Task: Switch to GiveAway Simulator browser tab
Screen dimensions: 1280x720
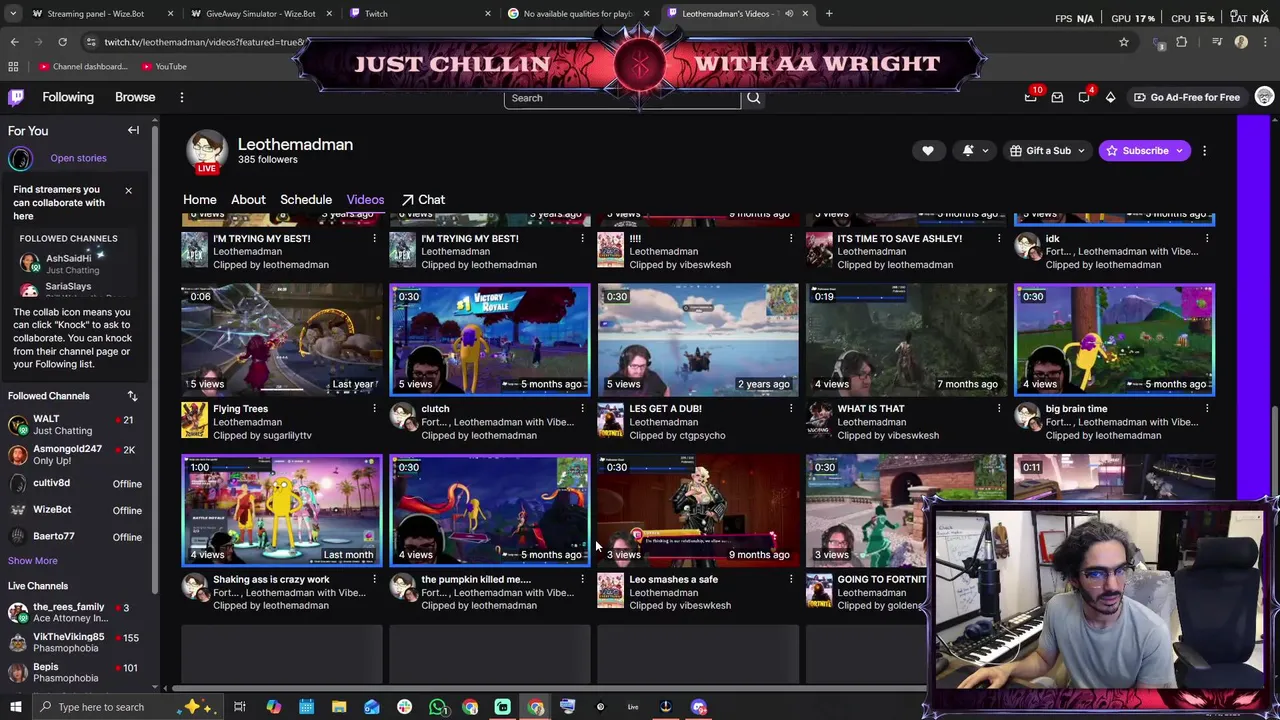Action: 260,14
